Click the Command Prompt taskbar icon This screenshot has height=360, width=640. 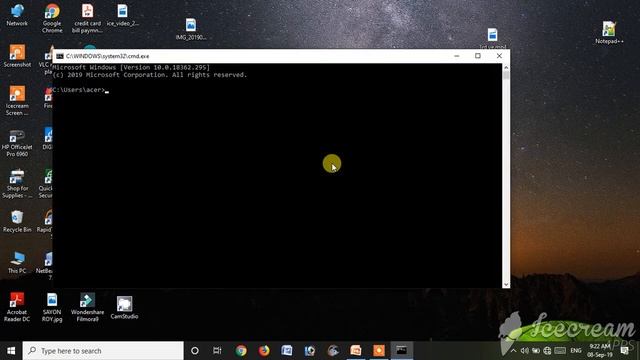coord(402,351)
